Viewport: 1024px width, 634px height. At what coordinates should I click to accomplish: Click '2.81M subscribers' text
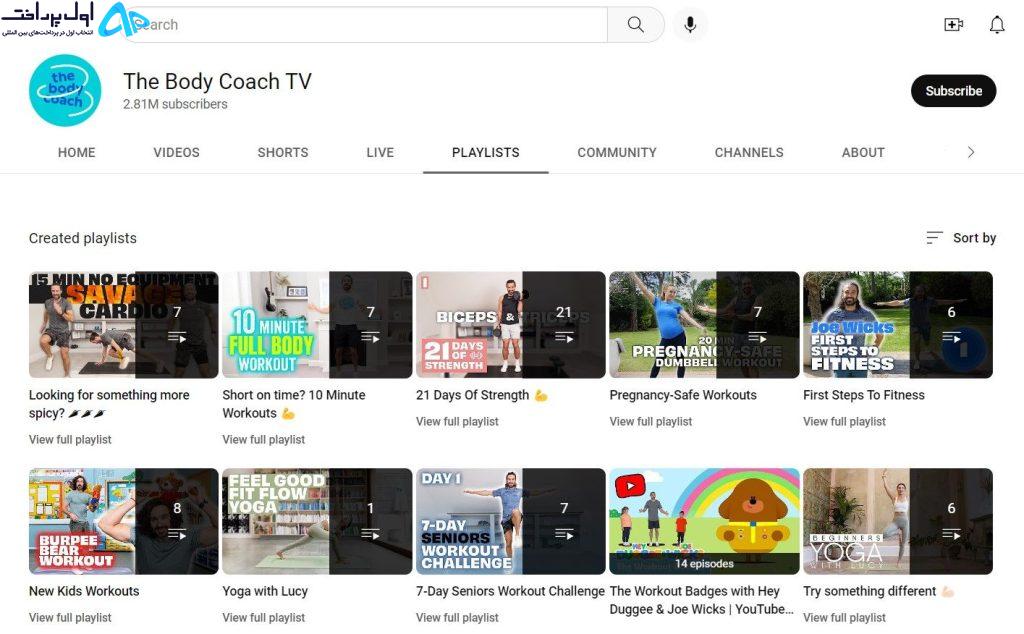pos(175,104)
